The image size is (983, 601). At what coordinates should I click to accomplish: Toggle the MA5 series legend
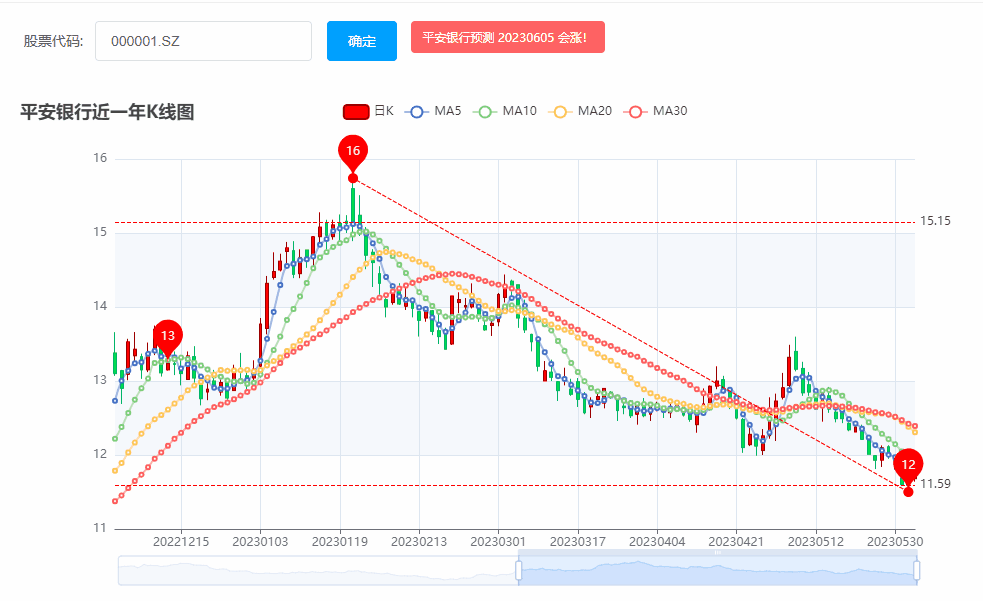pyautogui.click(x=433, y=112)
